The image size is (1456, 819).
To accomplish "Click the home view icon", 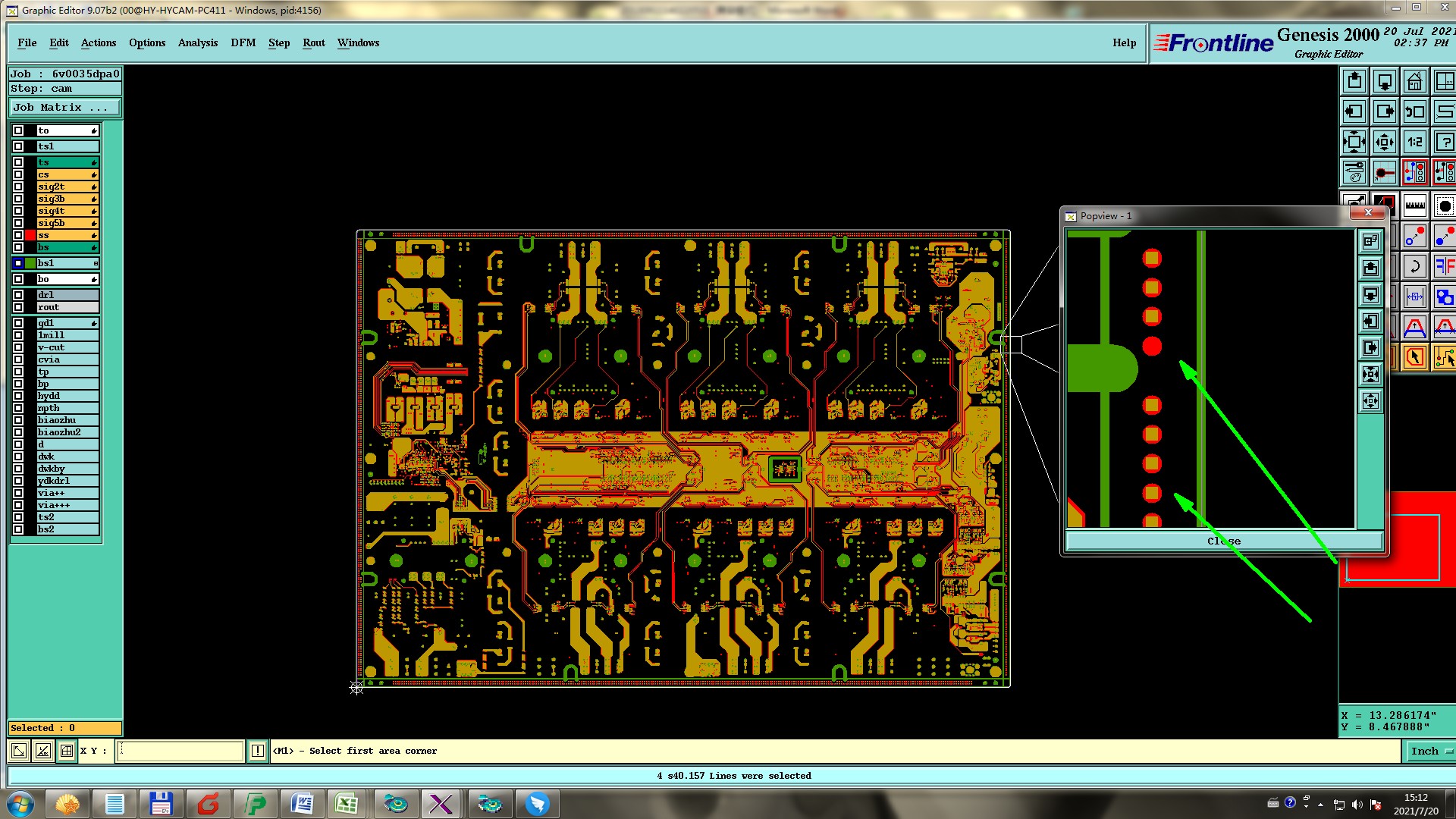I will [x=1415, y=81].
